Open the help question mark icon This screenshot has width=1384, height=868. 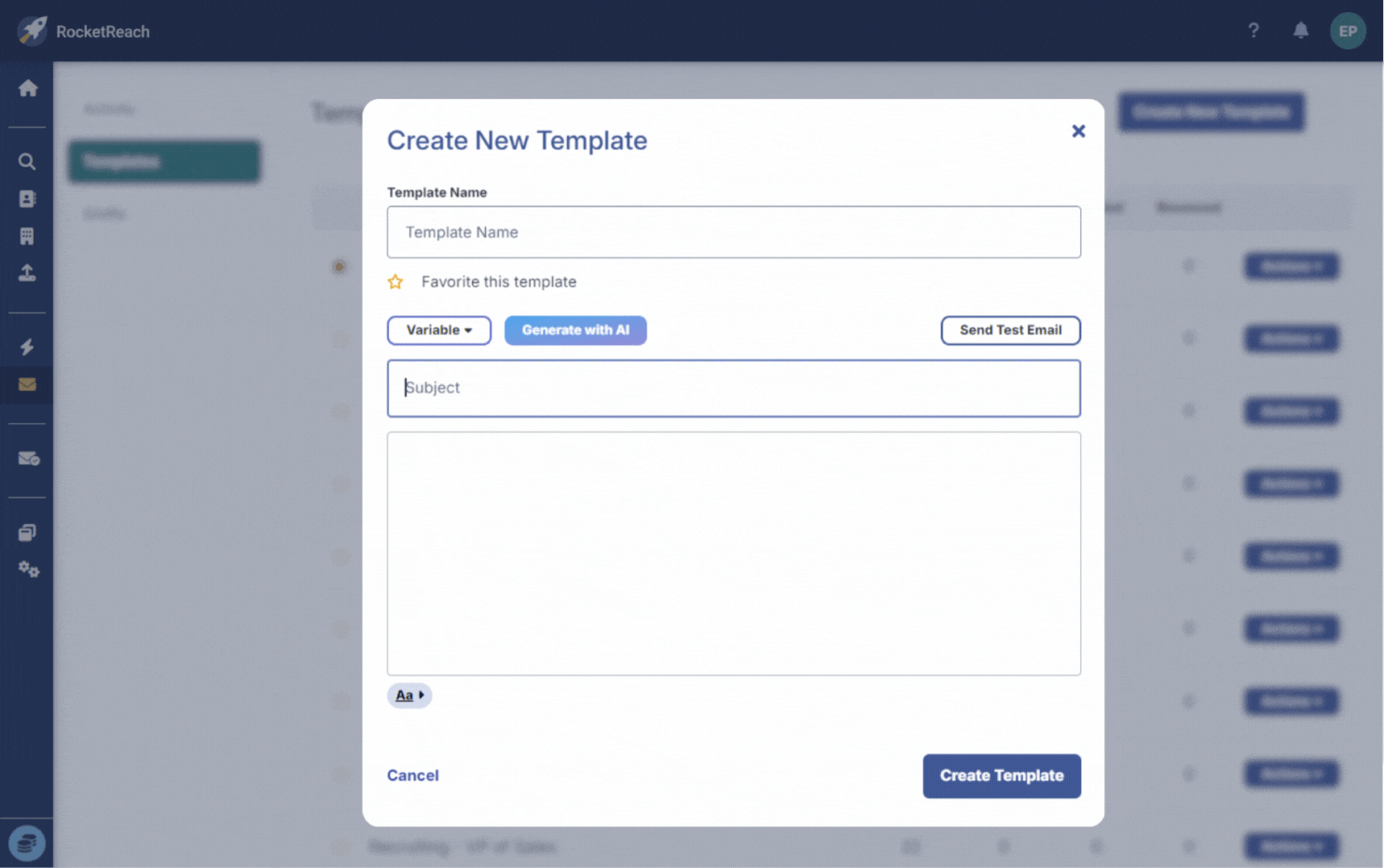(1253, 31)
